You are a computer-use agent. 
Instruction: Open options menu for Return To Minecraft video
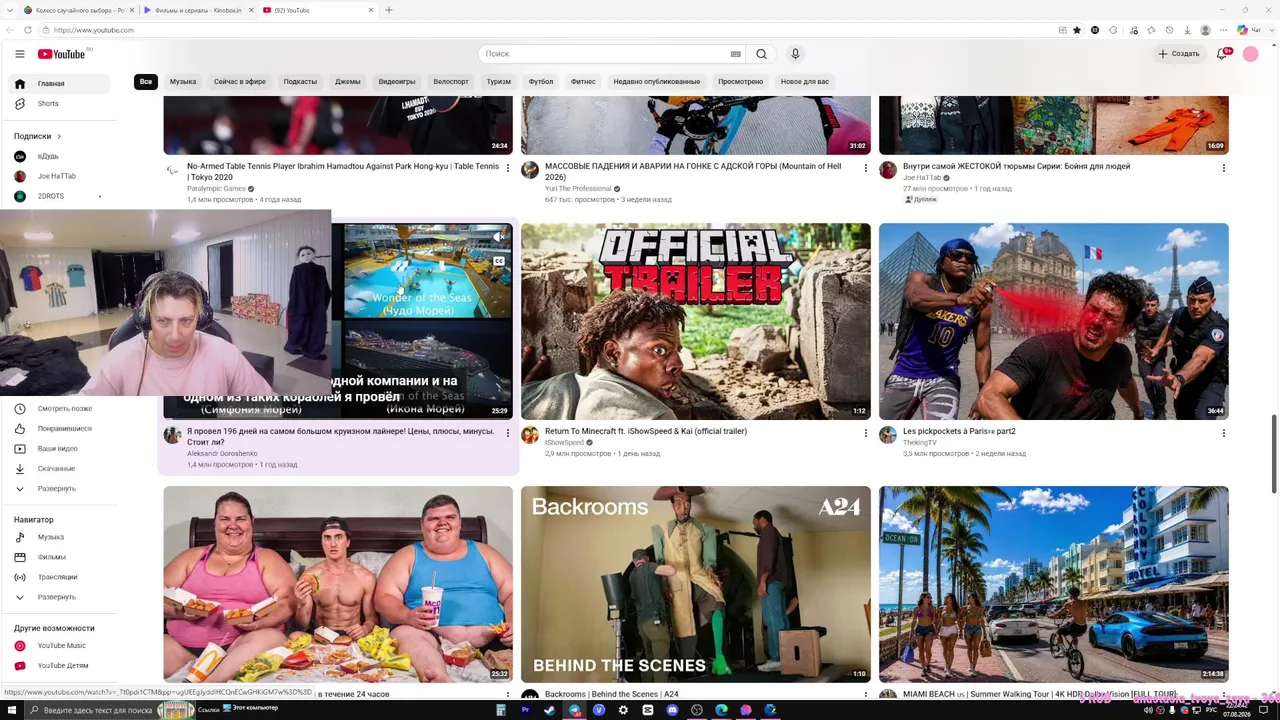point(865,433)
